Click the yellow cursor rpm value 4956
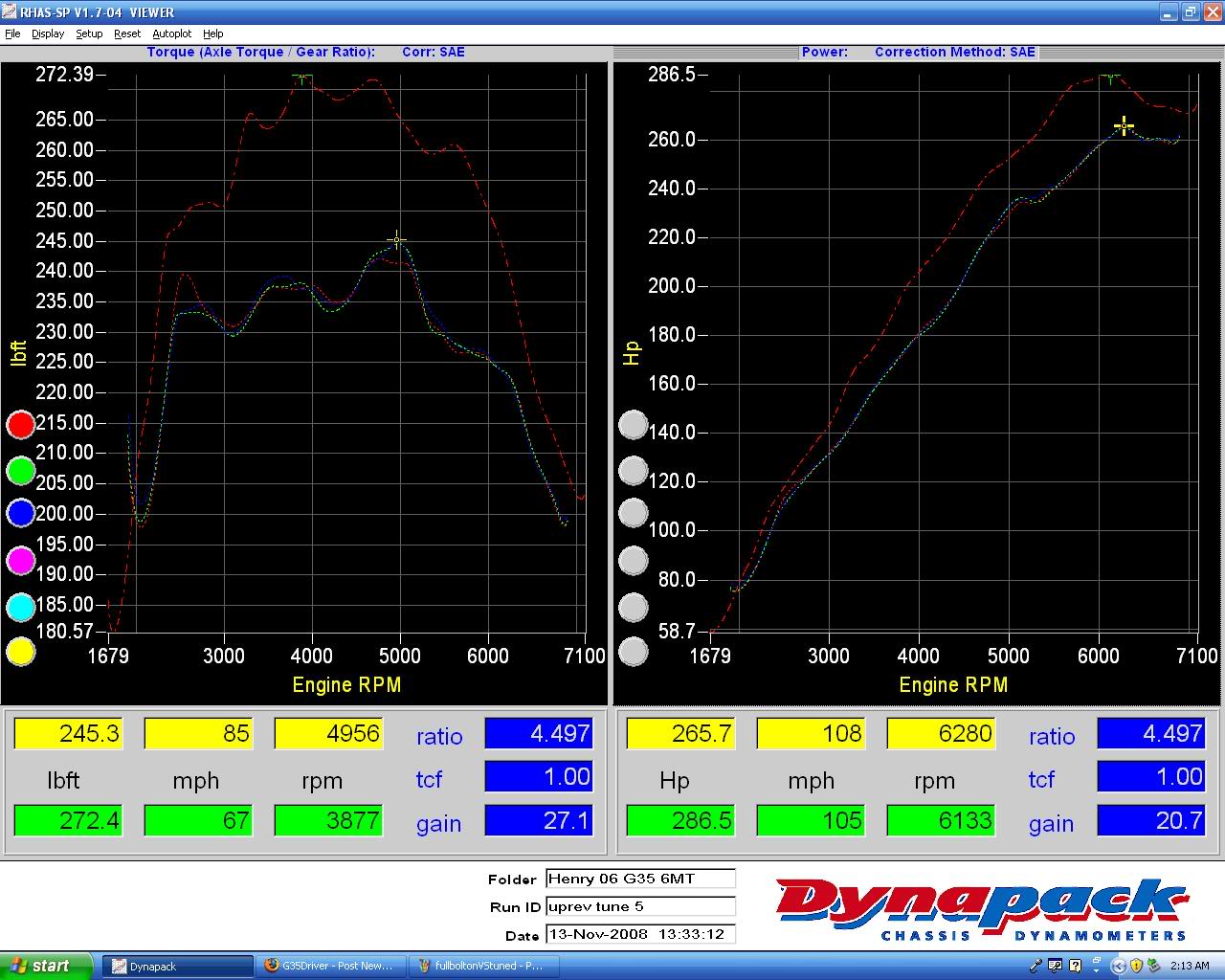 [x=328, y=734]
